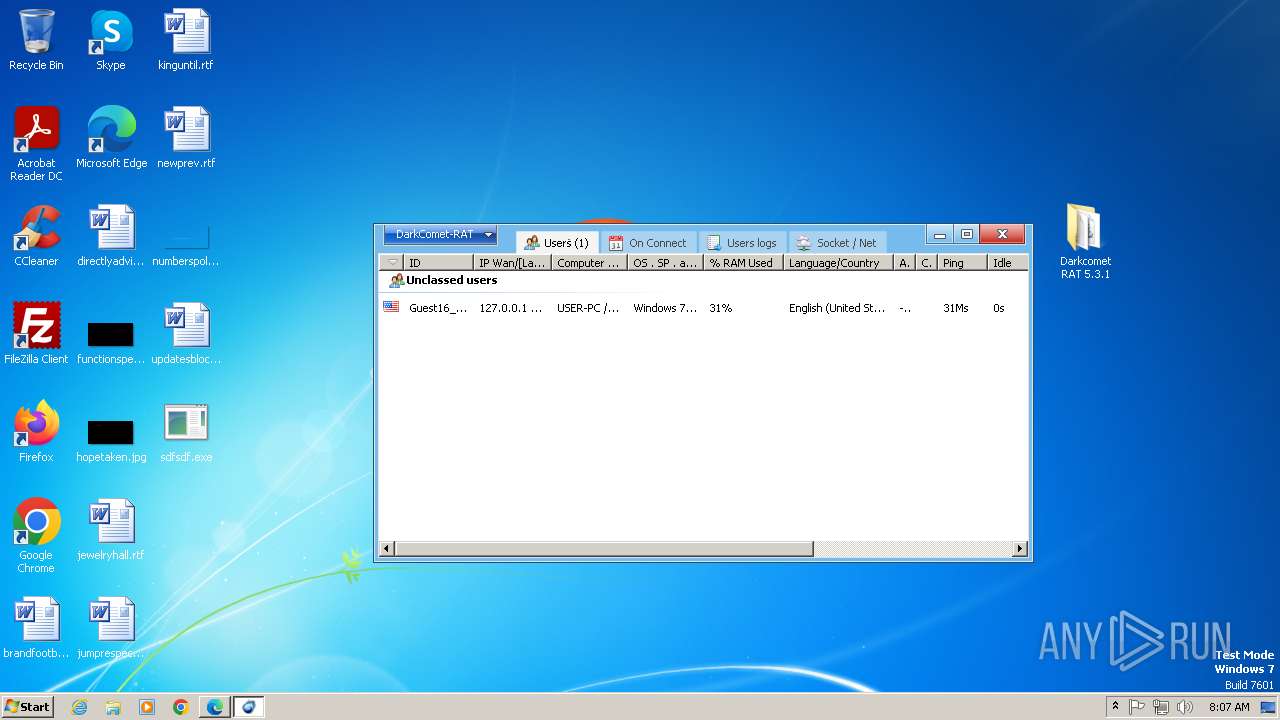Select the newprev.rtf document icon
The width and height of the screenshot is (1280, 720).
click(x=186, y=138)
